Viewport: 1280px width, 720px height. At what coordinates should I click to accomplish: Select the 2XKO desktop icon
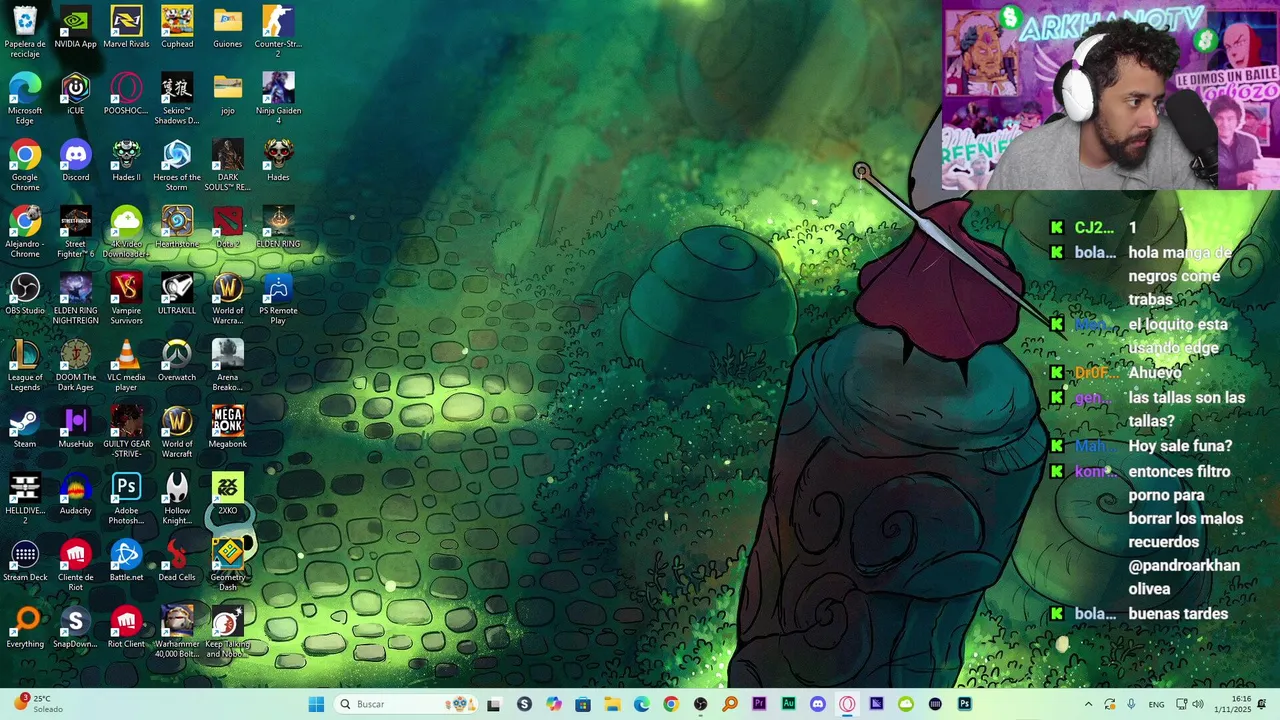coord(227,494)
